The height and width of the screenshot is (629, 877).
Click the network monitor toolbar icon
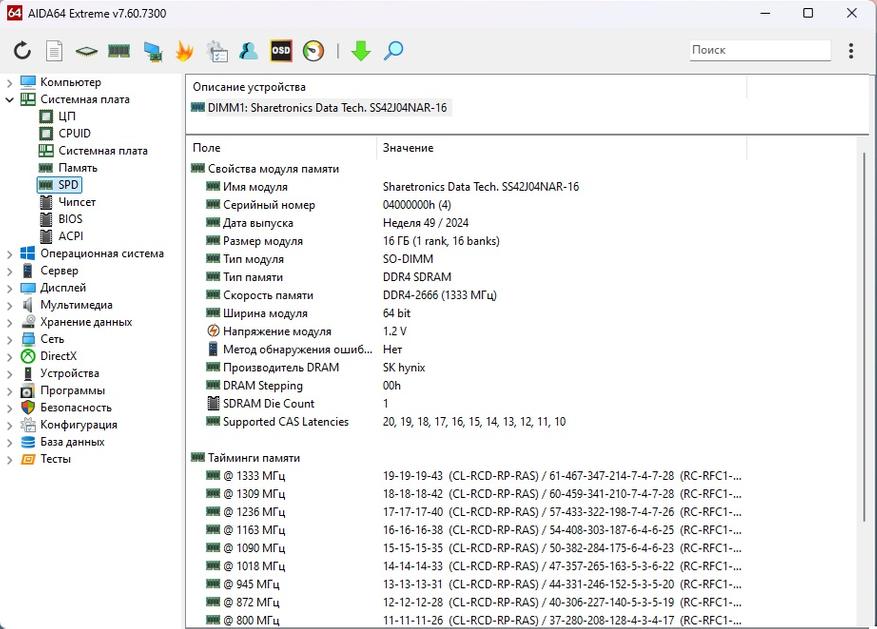152,51
